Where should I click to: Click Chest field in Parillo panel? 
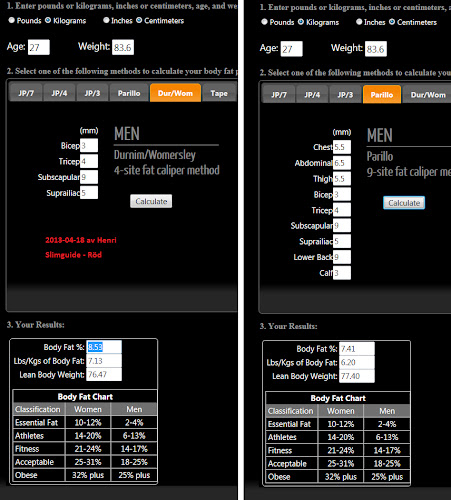point(342,147)
